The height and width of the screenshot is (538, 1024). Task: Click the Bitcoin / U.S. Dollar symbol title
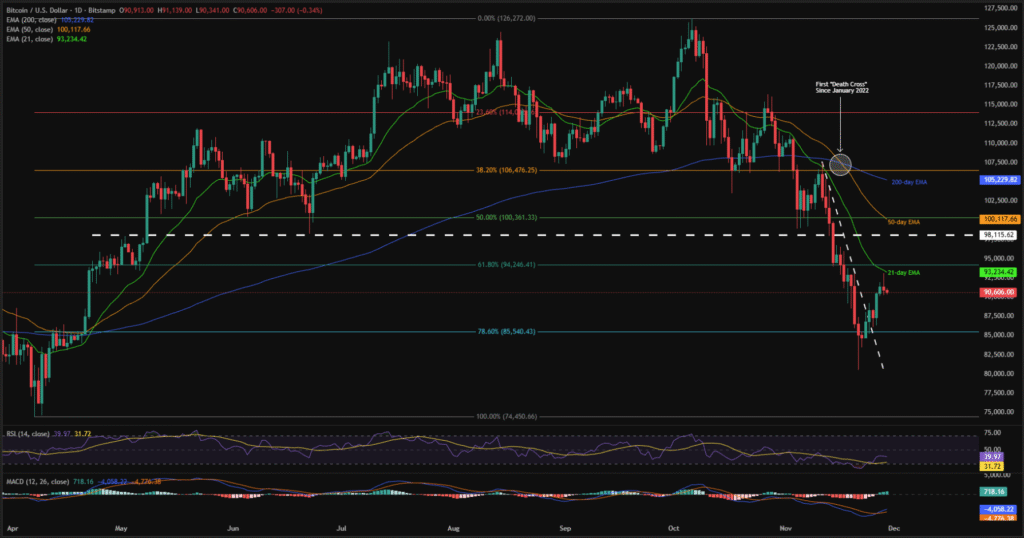(x=61, y=10)
